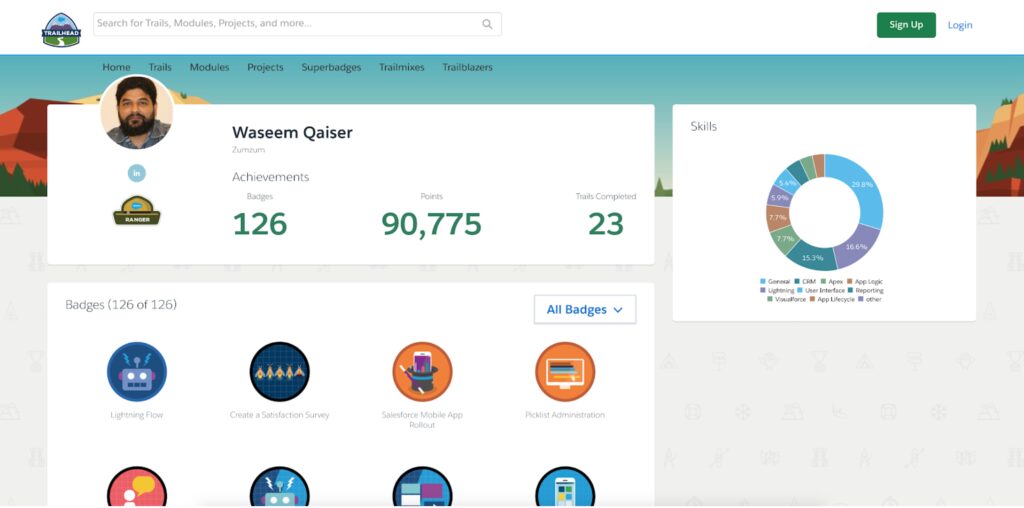Click the robot badge in second row
This screenshot has width=1024, height=508.
pyautogui.click(x=280, y=487)
